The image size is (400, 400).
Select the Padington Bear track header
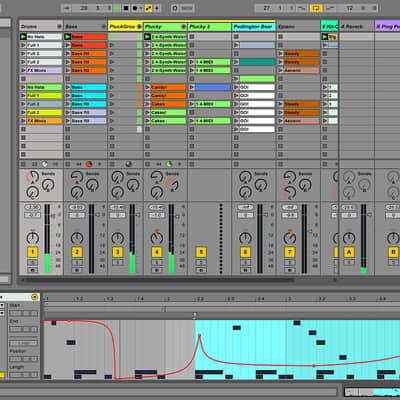point(254,27)
